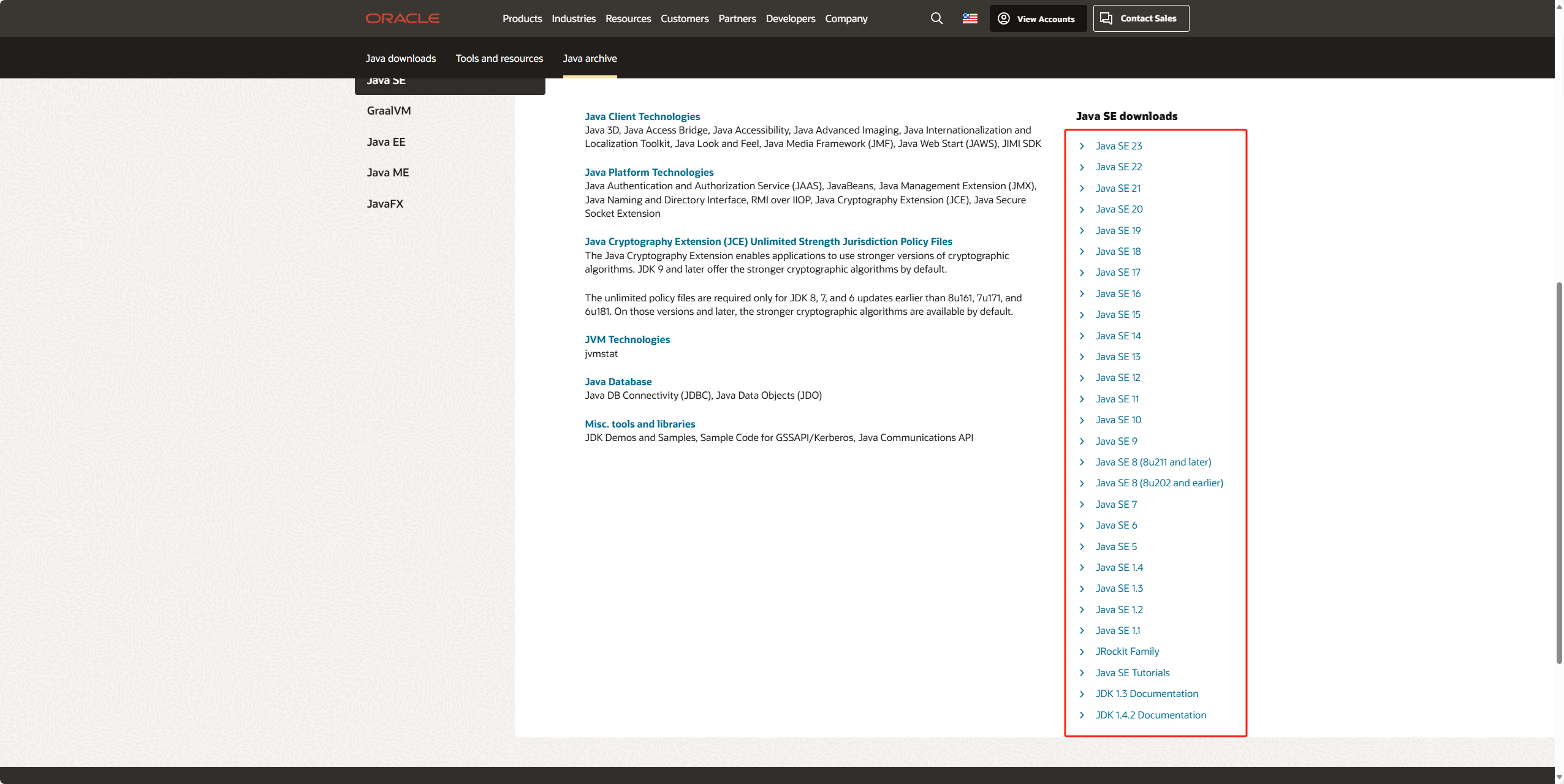Switch to Java downloads tab

point(401,58)
